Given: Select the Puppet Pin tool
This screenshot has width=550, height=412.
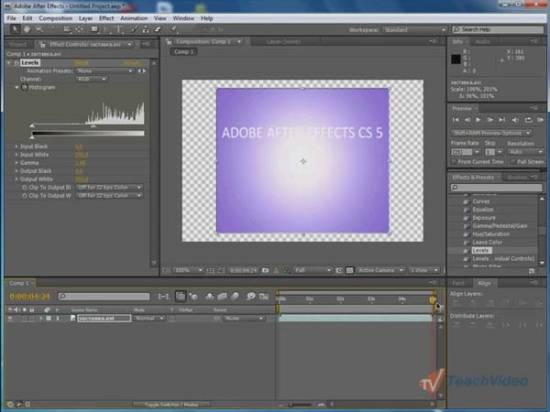Looking at the screenshot, I should click(x=173, y=29).
